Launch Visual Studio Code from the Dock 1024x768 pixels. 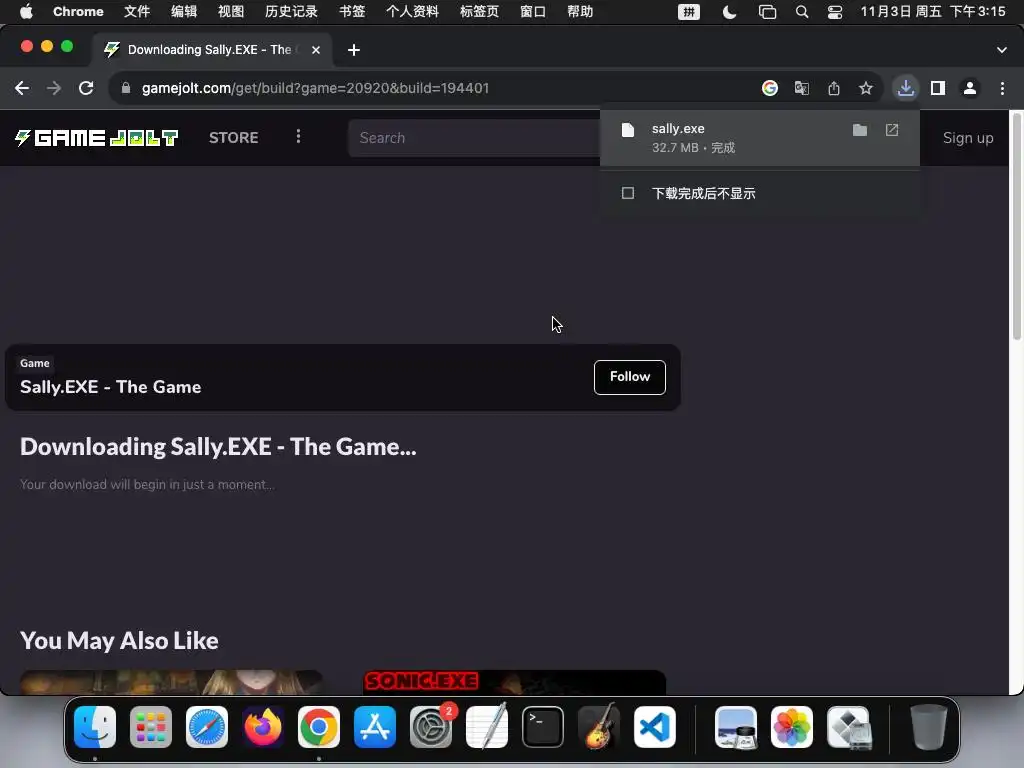[x=655, y=727]
